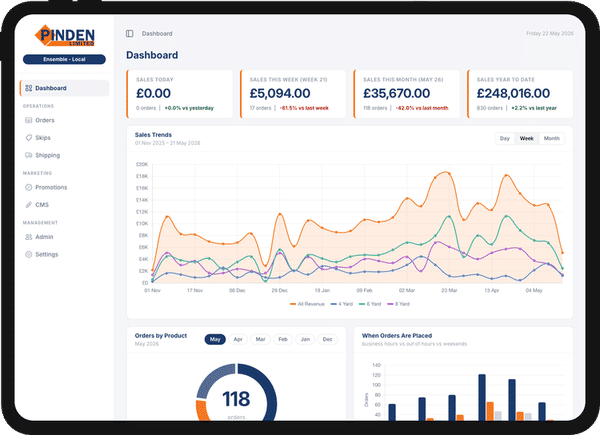Viewport: 600px width, 435px height.
Task: Open the Dashboard menu item
Action: click(64, 88)
